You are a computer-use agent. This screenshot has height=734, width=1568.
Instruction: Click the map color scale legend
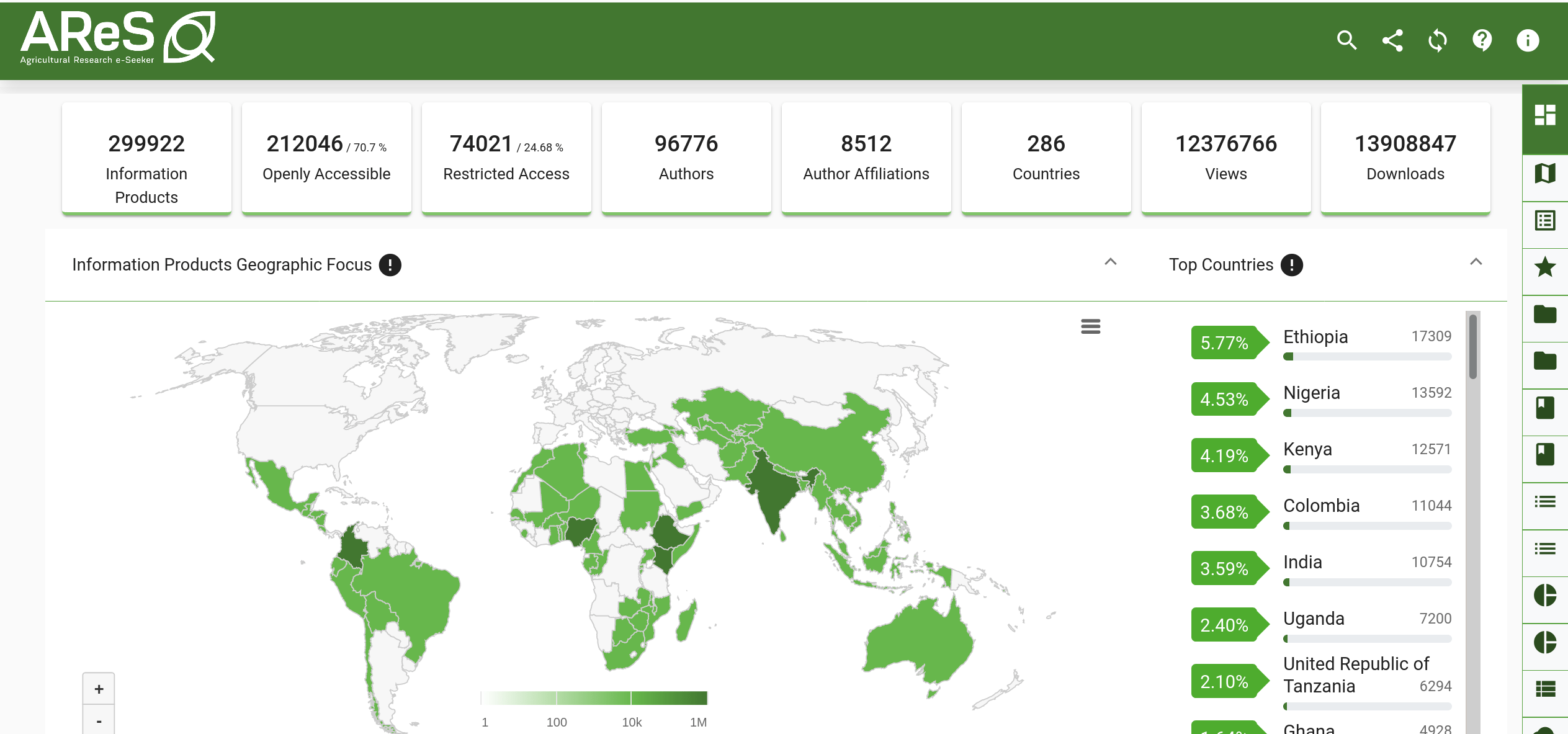coord(594,698)
